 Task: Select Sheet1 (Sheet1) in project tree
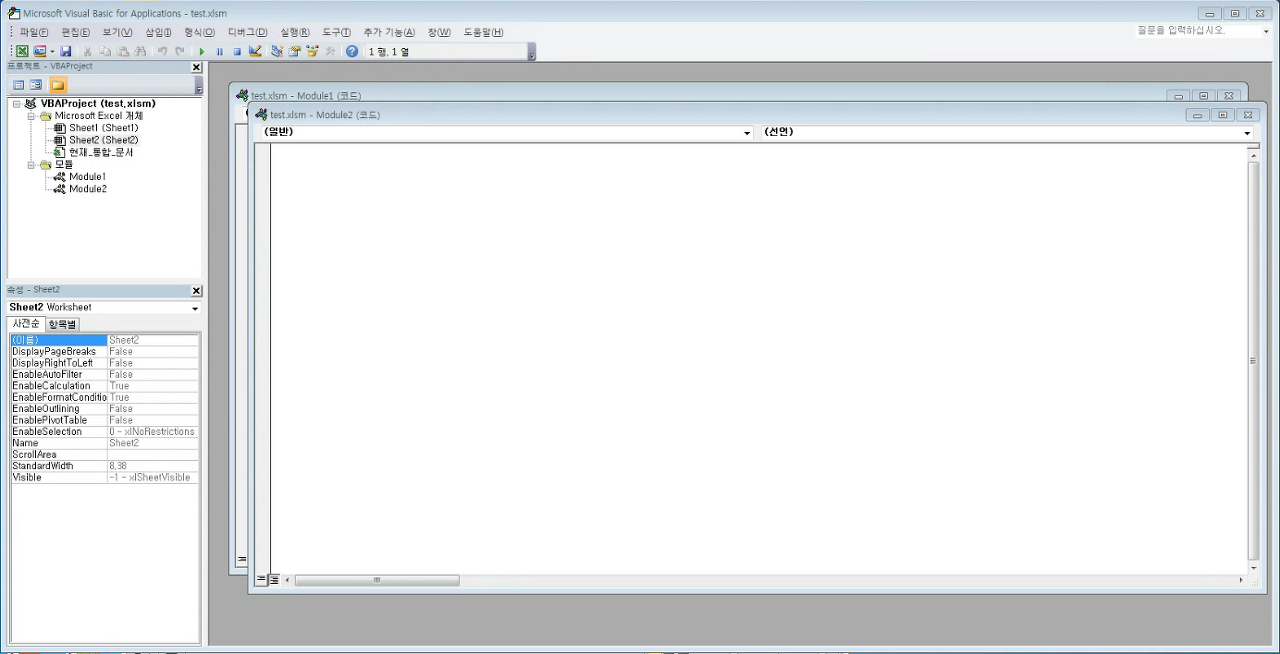coord(103,128)
